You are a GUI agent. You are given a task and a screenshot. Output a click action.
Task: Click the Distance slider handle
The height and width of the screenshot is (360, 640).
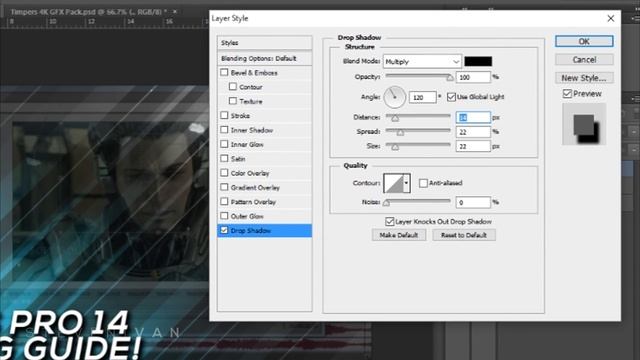tap(395, 118)
